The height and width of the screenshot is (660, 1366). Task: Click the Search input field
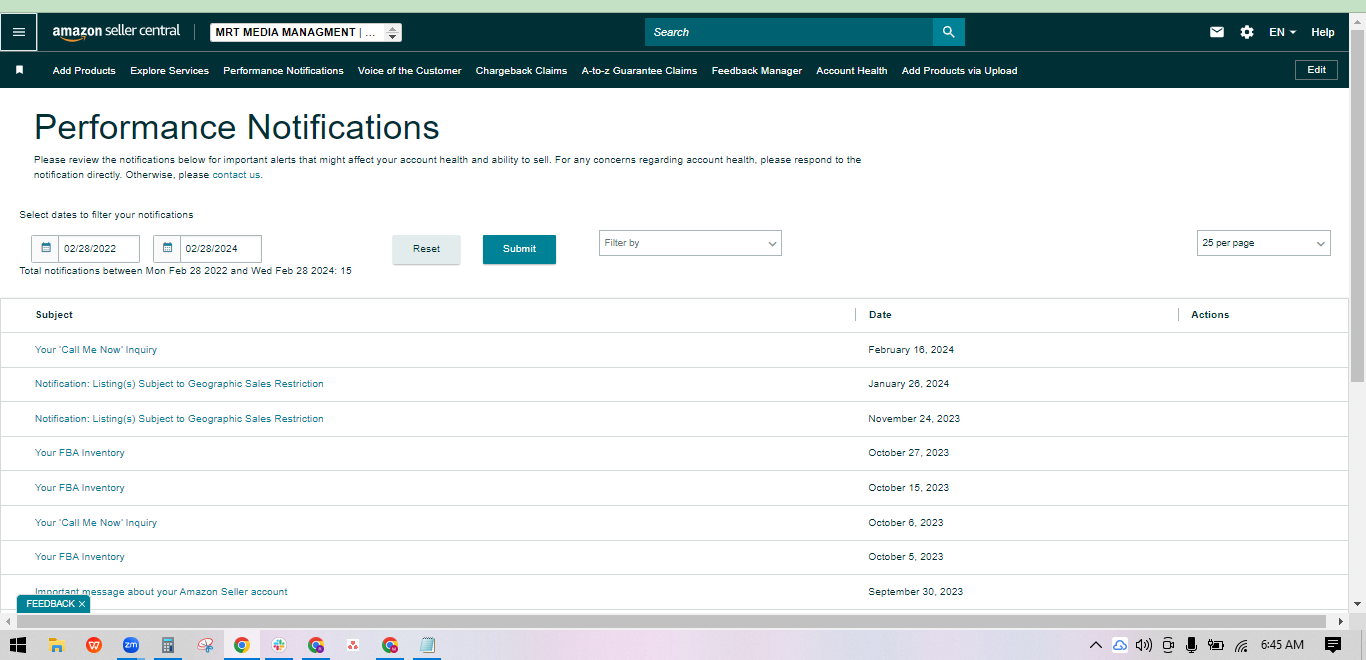789,32
